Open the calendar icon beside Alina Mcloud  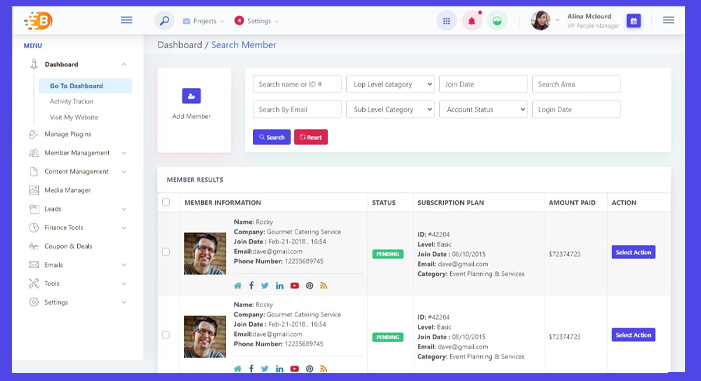[x=633, y=21]
